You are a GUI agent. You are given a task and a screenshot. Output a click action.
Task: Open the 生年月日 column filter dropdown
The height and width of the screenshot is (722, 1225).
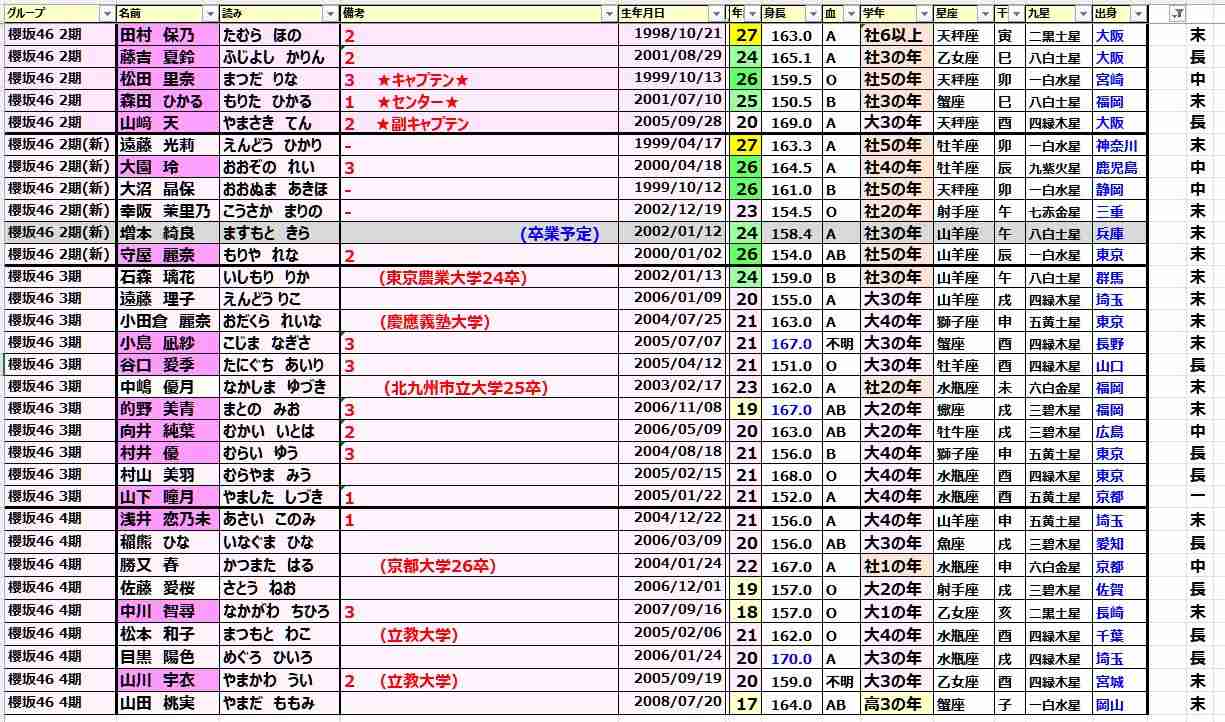[716, 13]
